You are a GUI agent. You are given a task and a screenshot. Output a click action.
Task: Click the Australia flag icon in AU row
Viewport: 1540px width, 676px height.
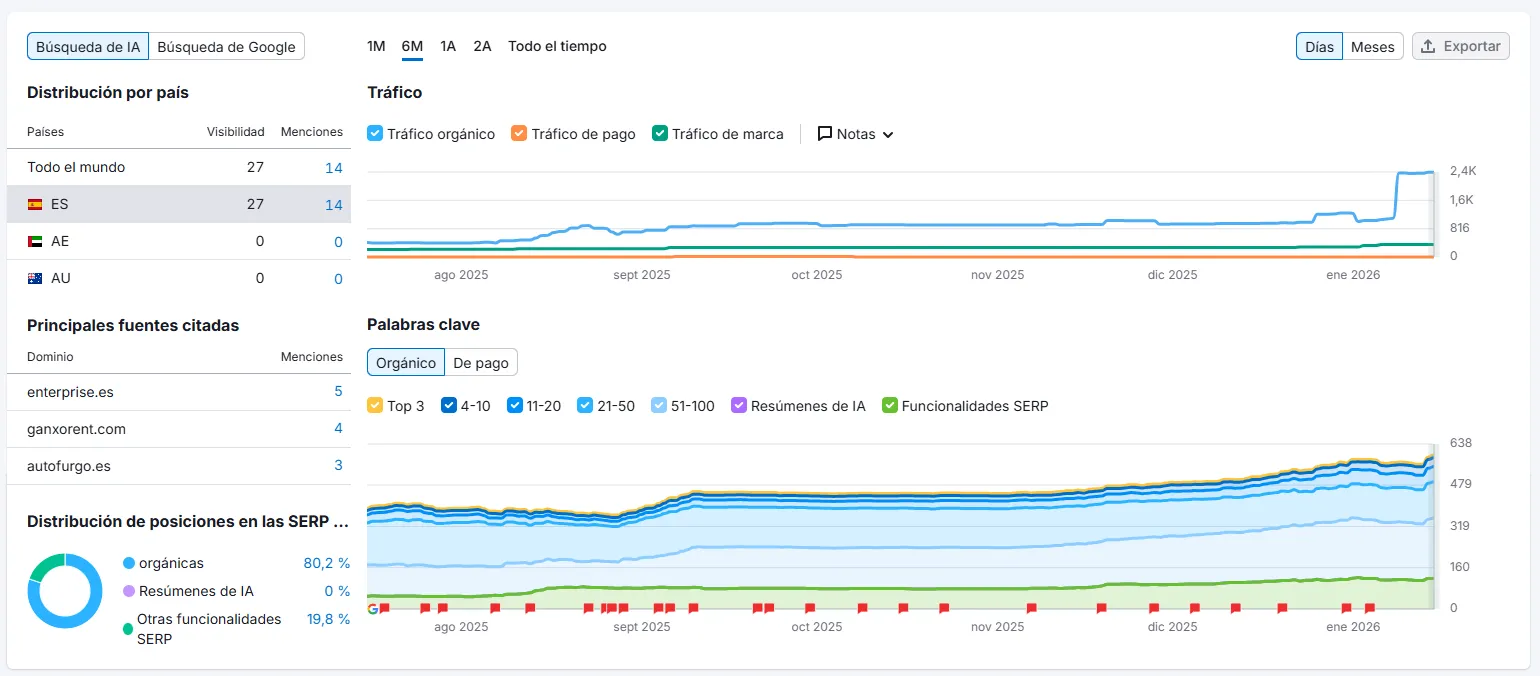click(35, 278)
